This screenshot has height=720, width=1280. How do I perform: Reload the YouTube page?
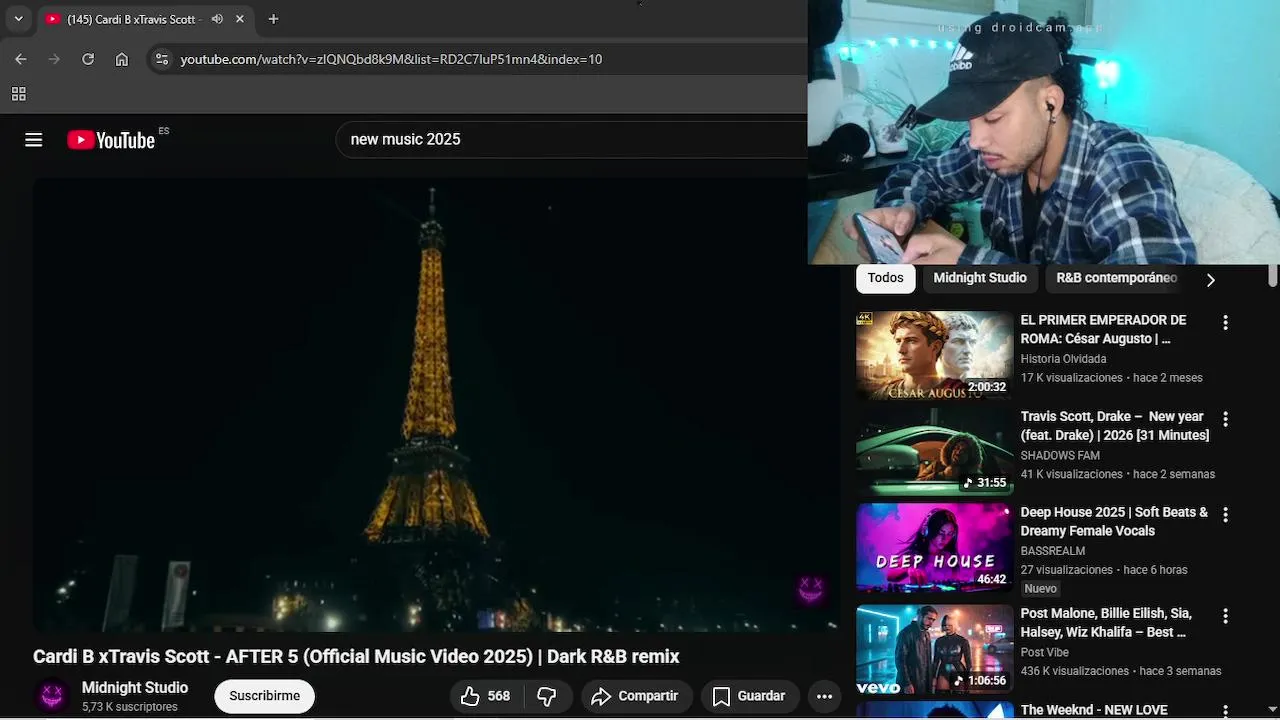(88, 59)
